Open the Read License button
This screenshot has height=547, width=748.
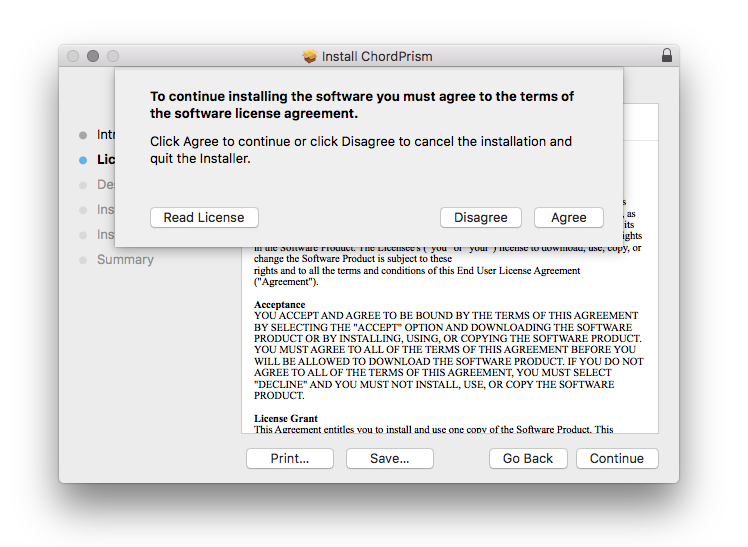204,217
